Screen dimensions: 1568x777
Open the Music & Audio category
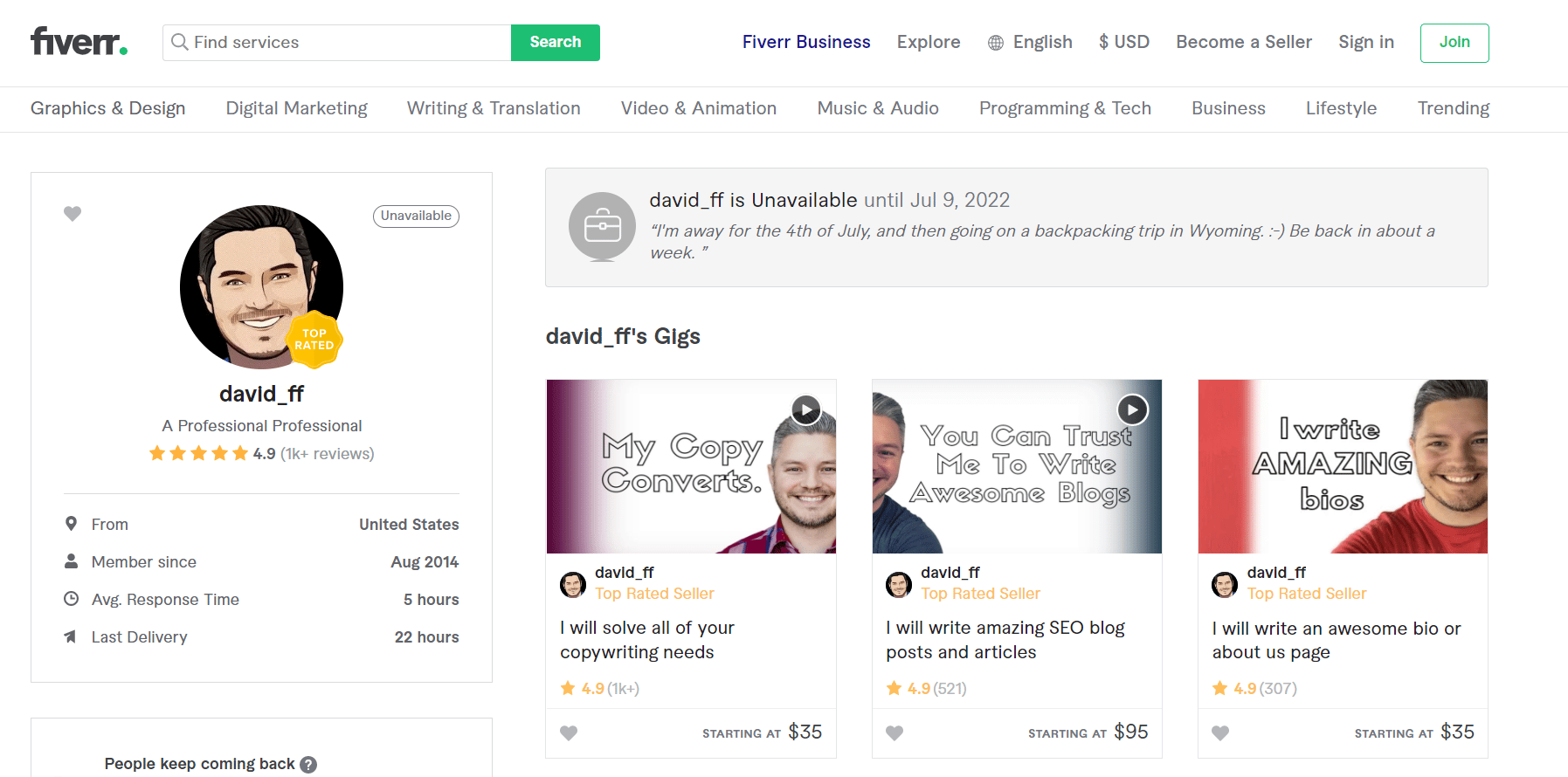(878, 108)
